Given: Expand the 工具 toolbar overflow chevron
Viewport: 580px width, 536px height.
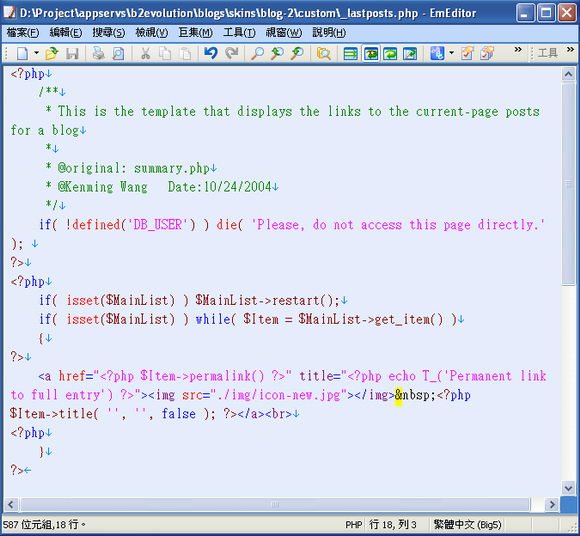Looking at the screenshot, I should [570, 50].
